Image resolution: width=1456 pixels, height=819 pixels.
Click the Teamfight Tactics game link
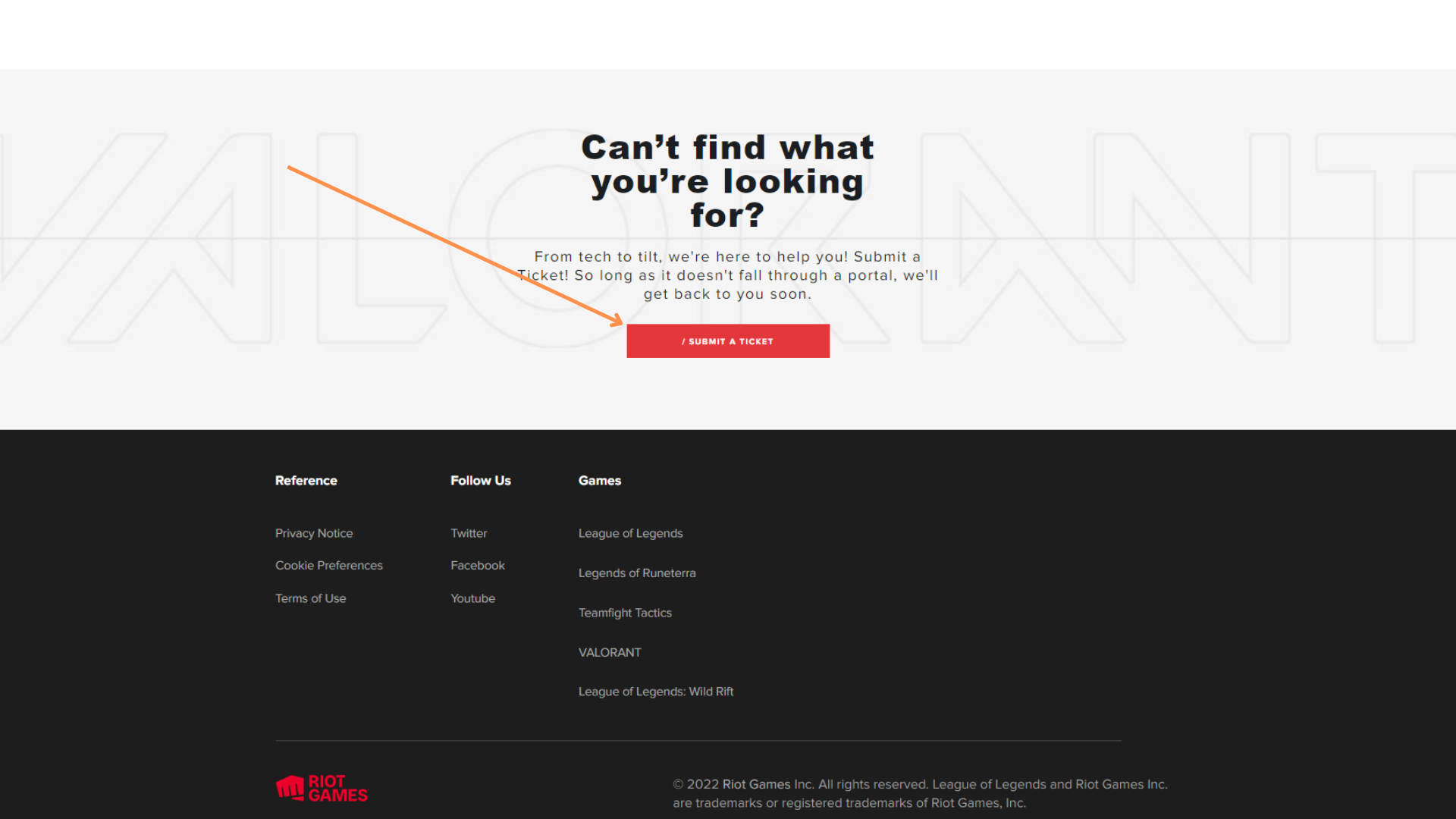[x=625, y=612]
